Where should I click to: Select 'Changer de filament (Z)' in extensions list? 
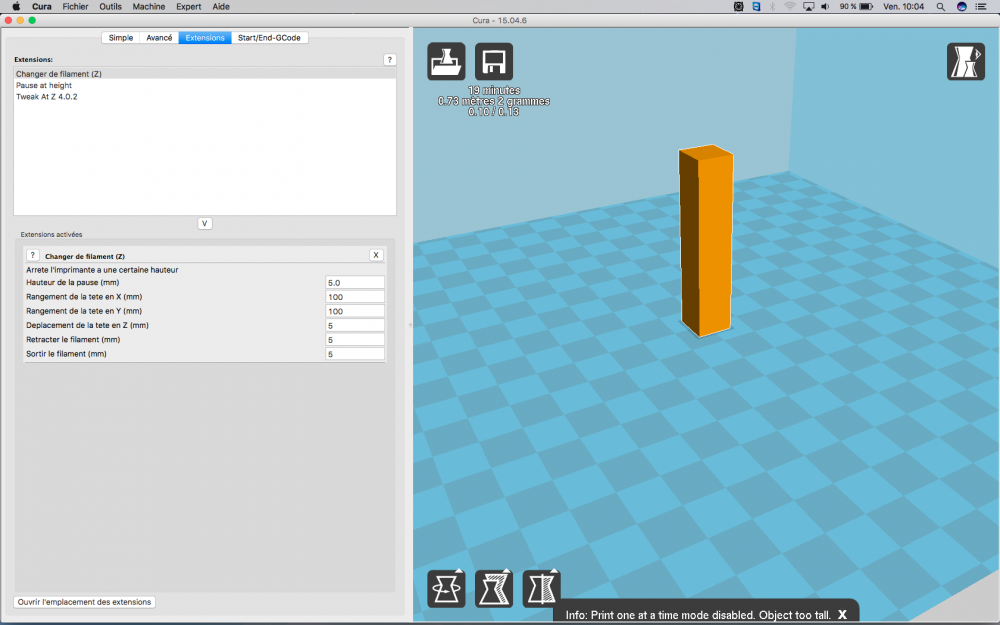click(205, 74)
